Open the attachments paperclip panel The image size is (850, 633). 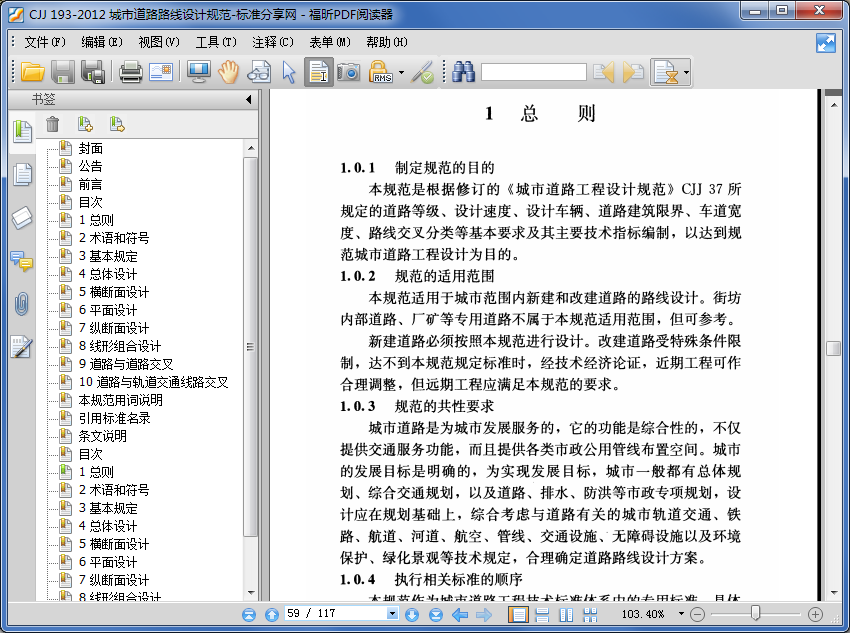(21, 304)
